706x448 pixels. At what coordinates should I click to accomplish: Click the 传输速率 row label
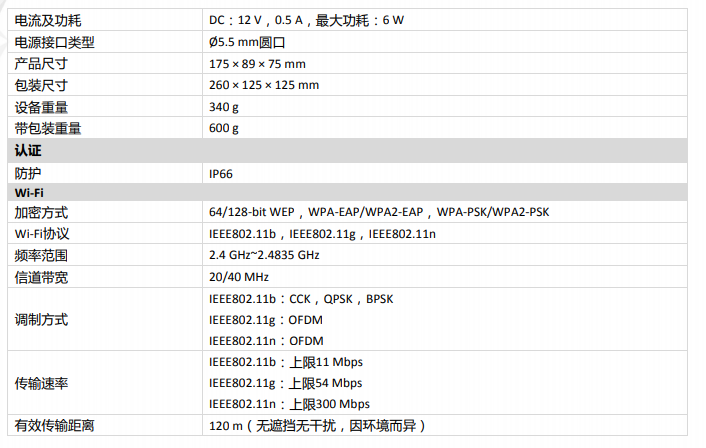(x=41, y=383)
